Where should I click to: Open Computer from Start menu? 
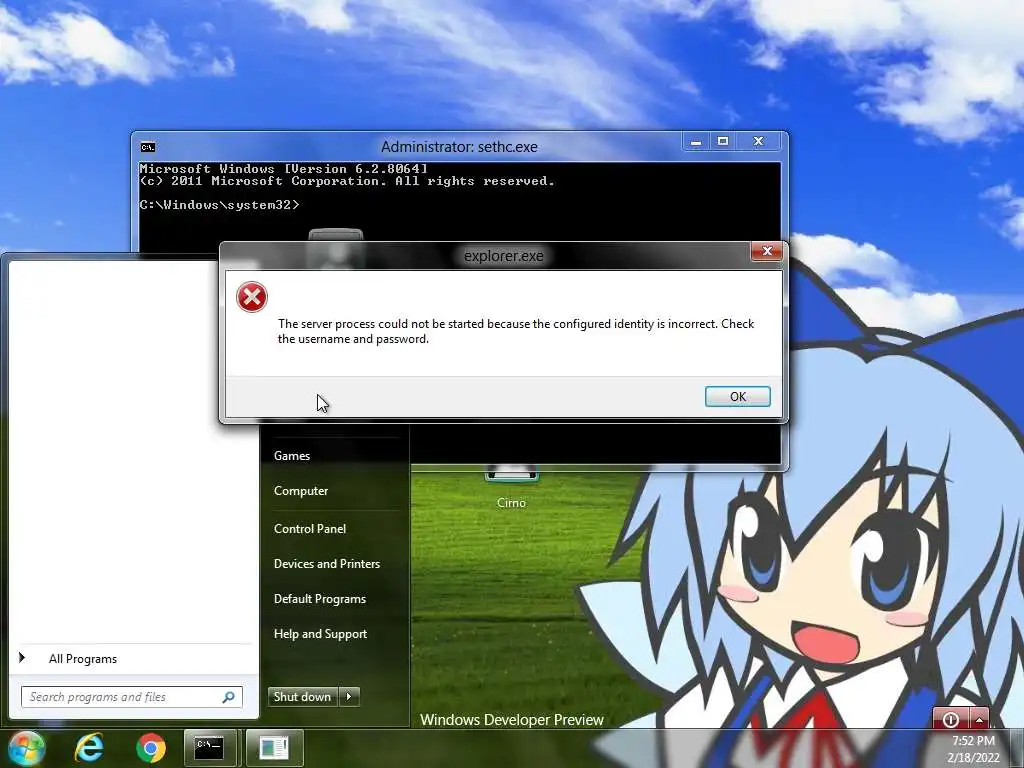(300, 490)
